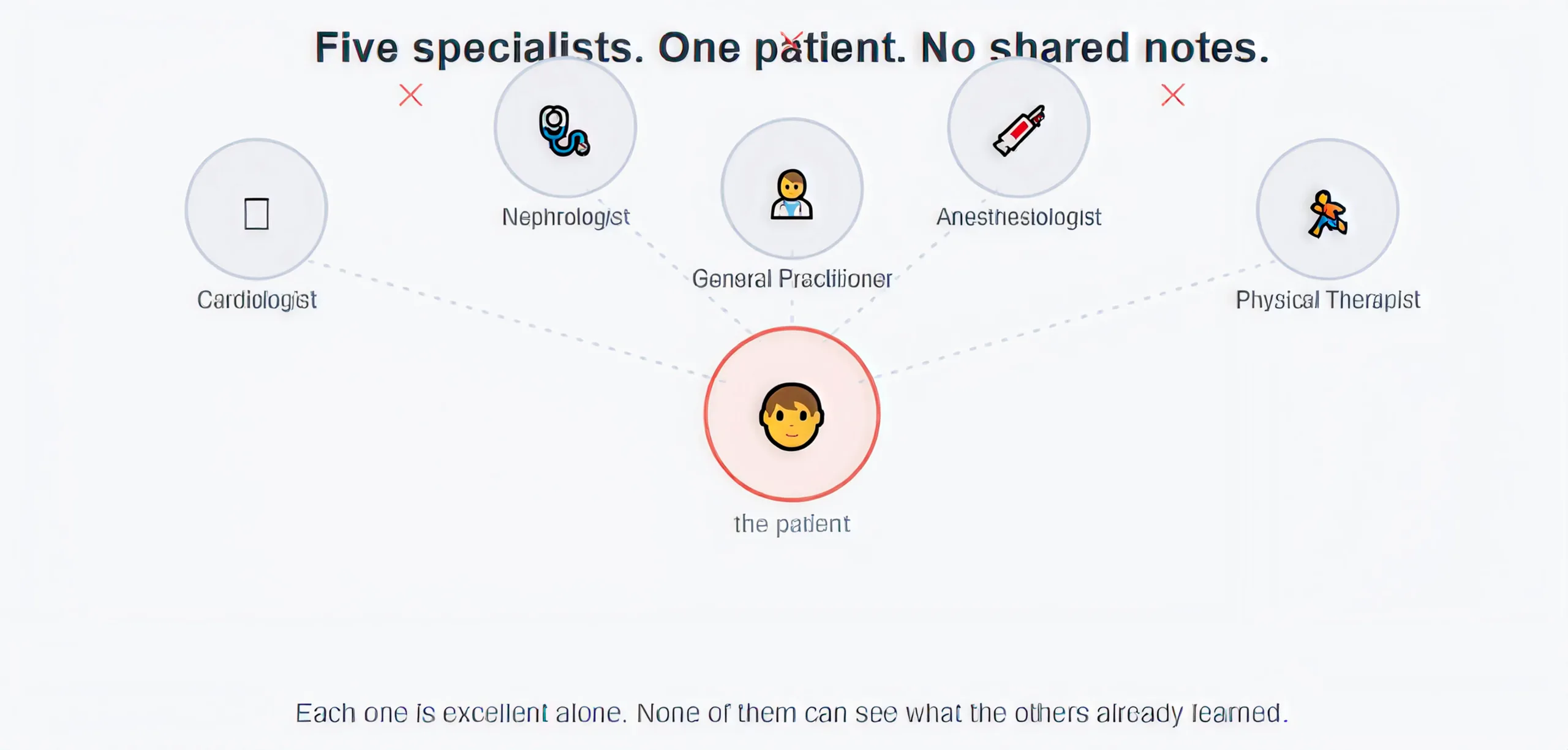1568x750 pixels.
Task: Click the syringe icon for Anesthesiologist
Action: (1019, 130)
